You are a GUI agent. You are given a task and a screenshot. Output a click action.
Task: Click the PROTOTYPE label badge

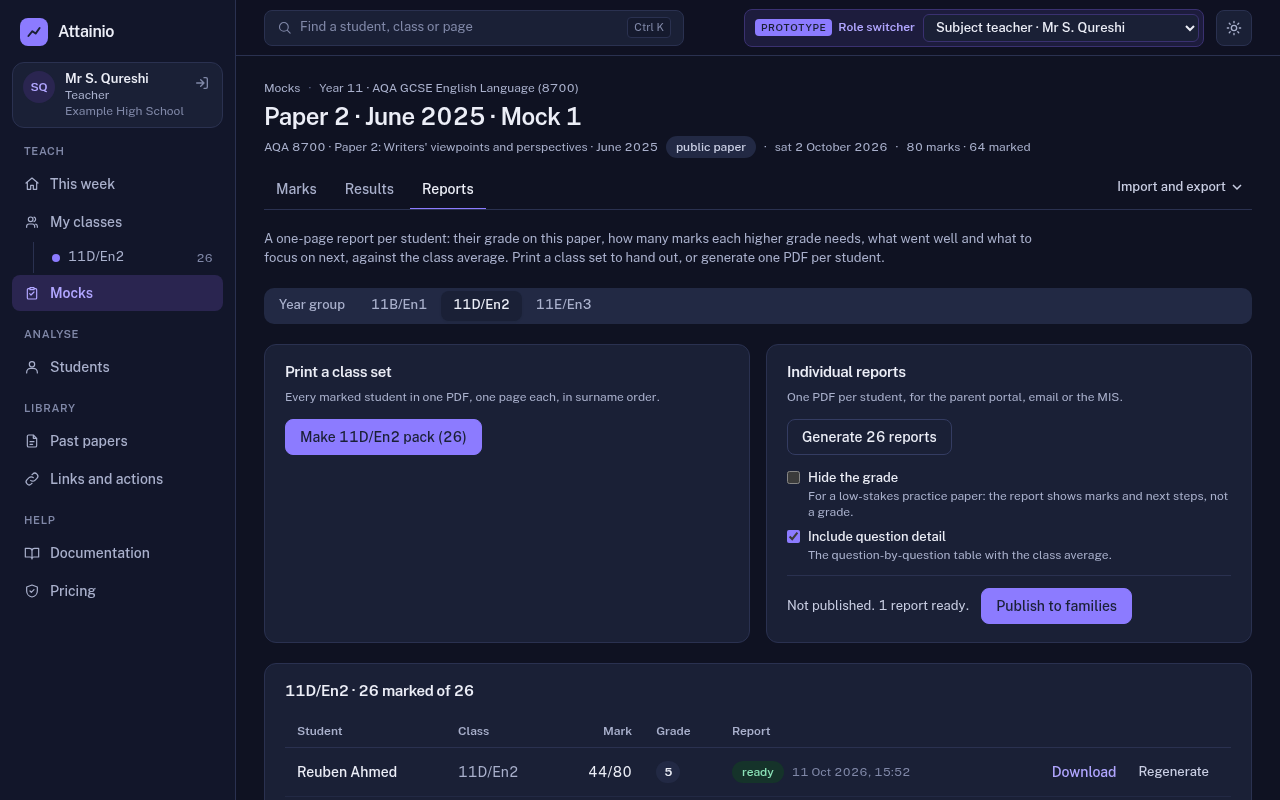click(x=793, y=28)
